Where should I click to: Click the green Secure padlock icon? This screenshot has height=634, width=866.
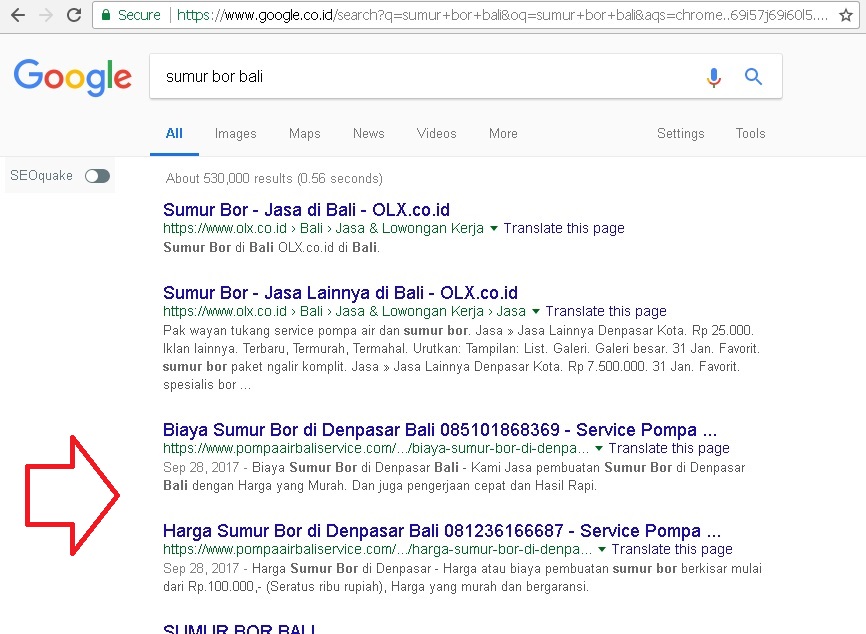click(x=106, y=14)
